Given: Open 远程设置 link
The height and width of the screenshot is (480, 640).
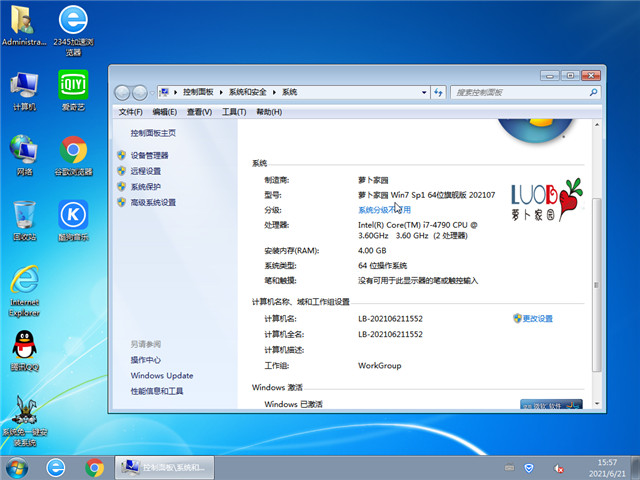Looking at the screenshot, I should point(146,171).
